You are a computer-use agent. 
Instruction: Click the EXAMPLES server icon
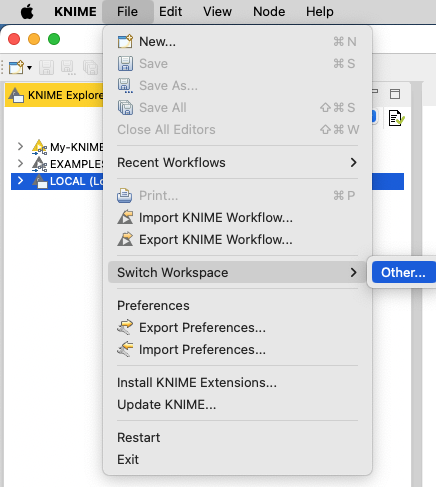[x=39, y=164]
